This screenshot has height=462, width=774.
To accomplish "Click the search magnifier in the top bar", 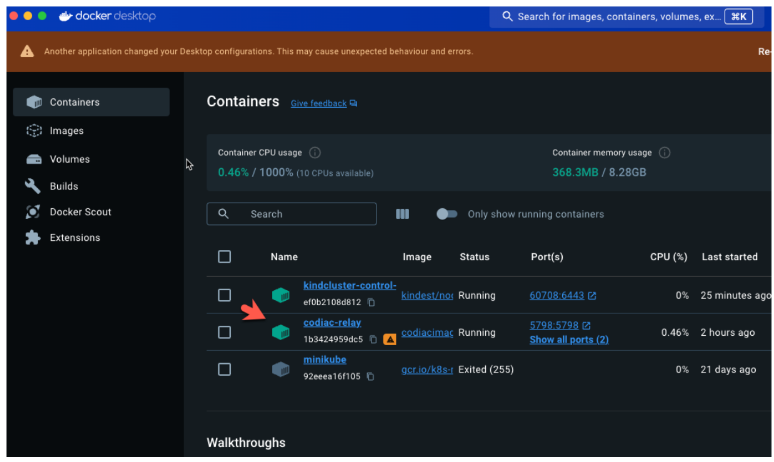I will pos(507,16).
